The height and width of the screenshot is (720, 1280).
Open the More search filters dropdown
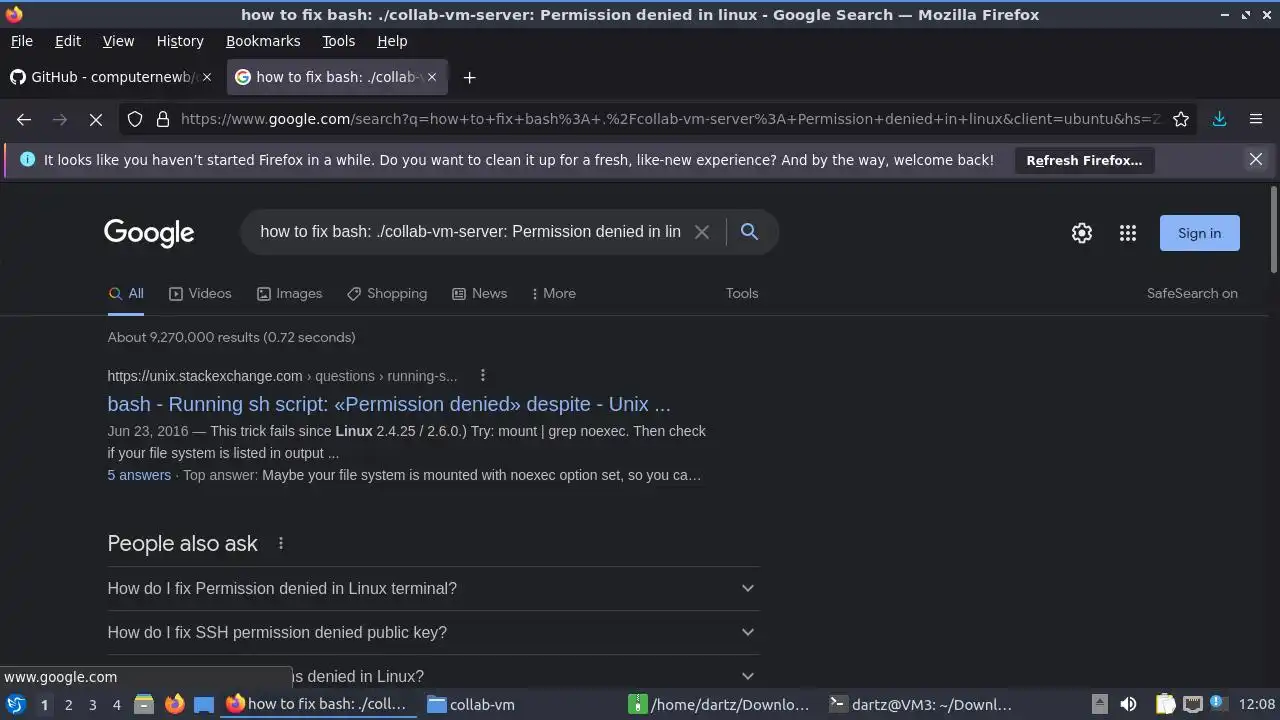(x=553, y=293)
